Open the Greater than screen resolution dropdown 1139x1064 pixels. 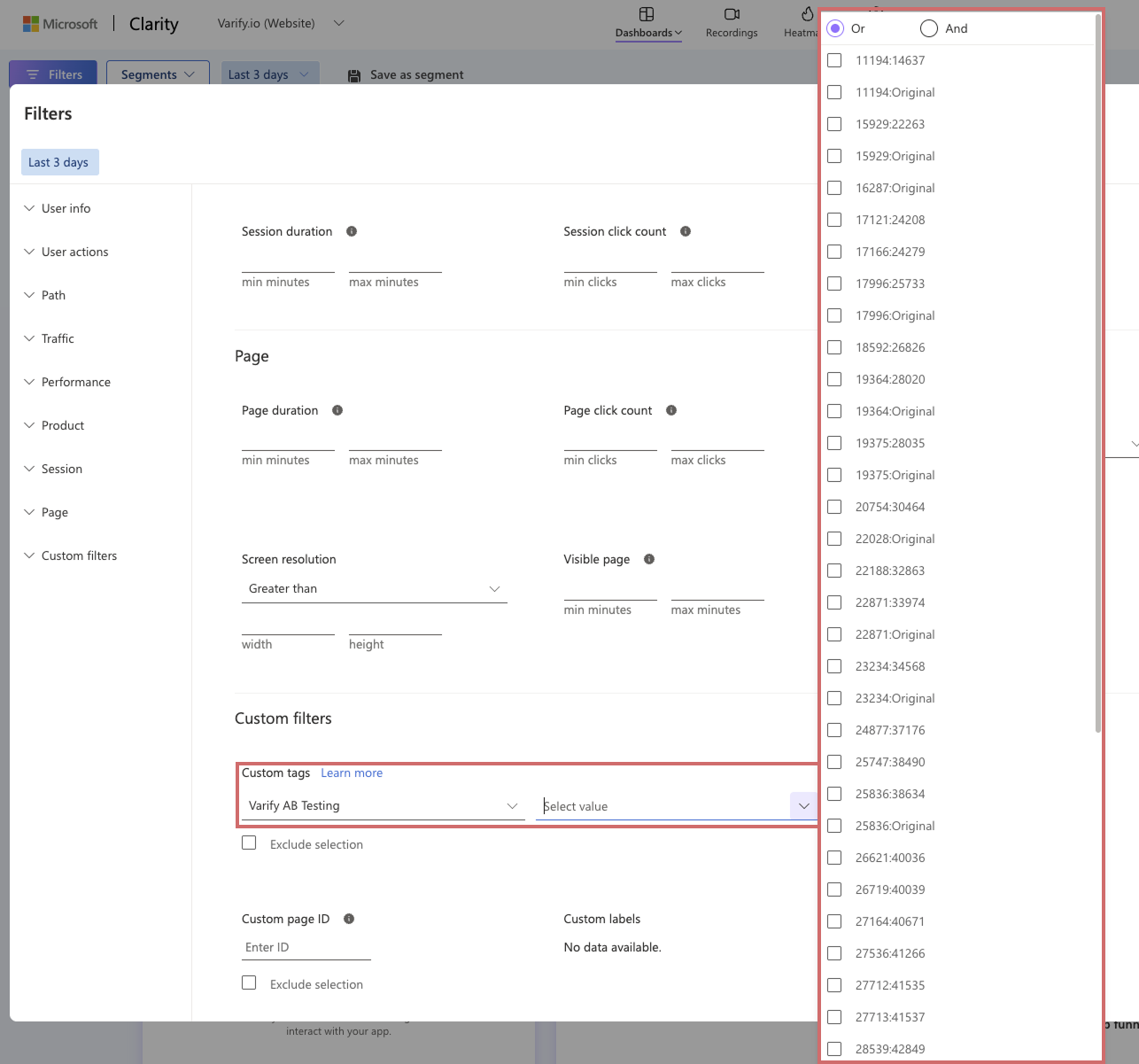374,589
